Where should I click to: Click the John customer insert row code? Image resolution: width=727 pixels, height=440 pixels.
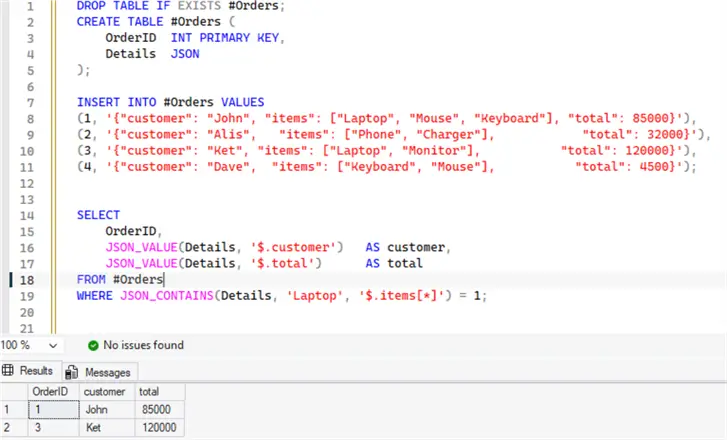coord(387,118)
